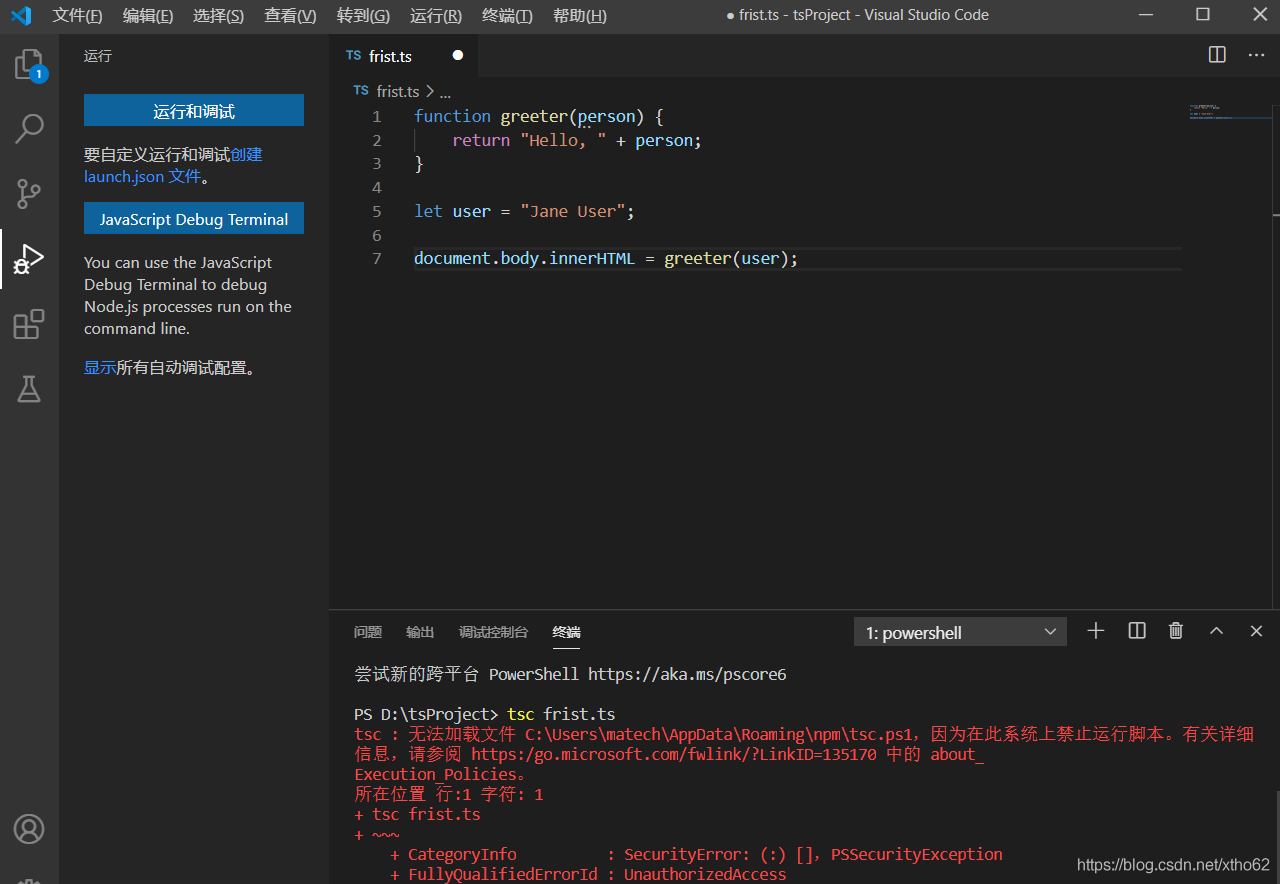1280x884 pixels.
Task: Open editor more actions ellipsis
Action: (x=1256, y=55)
